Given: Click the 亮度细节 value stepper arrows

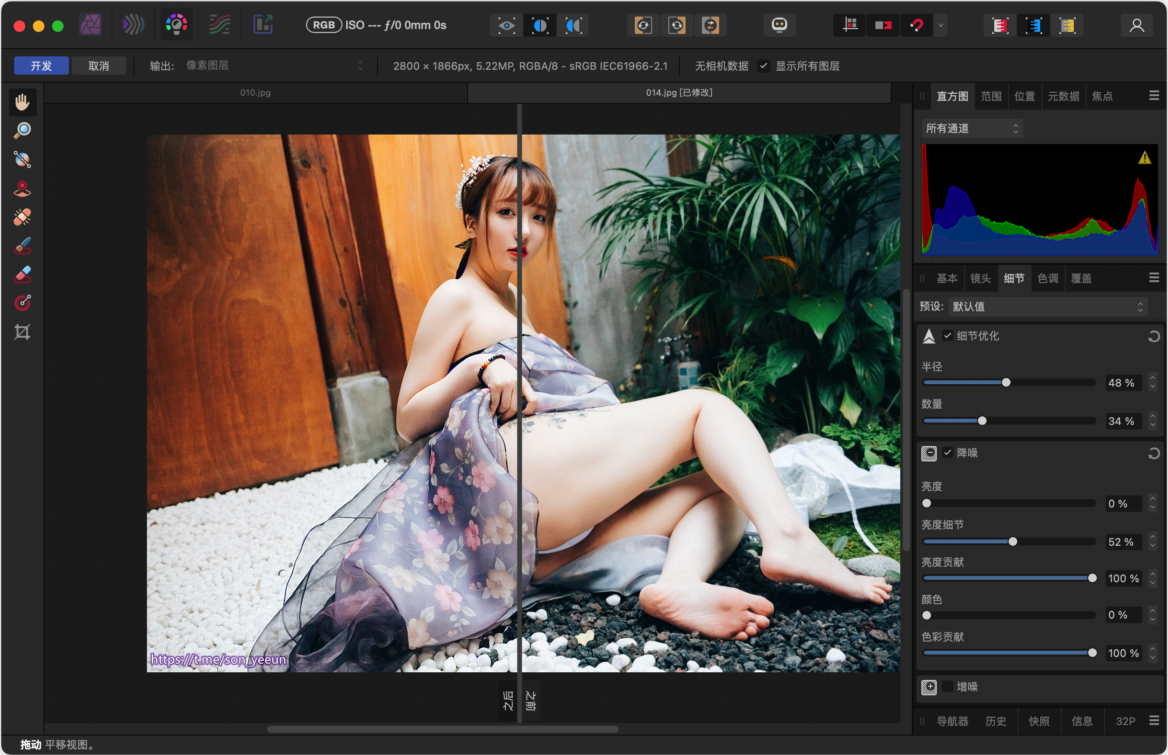Looking at the screenshot, I should click(1152, 542).
